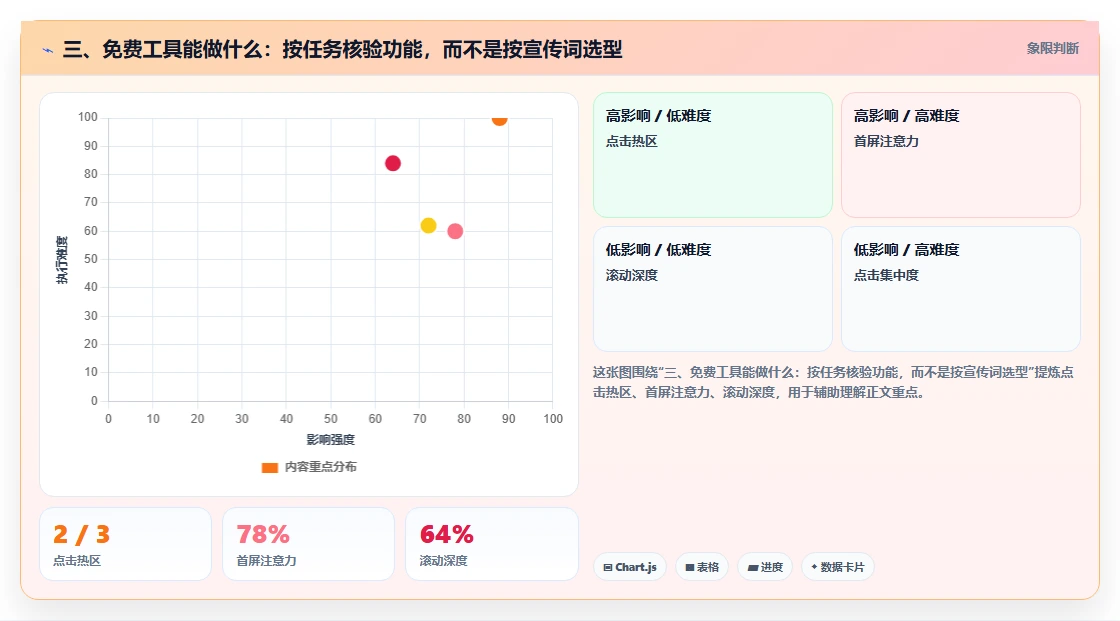Click the 首屏注意力 label under 78%

(266, 561)
